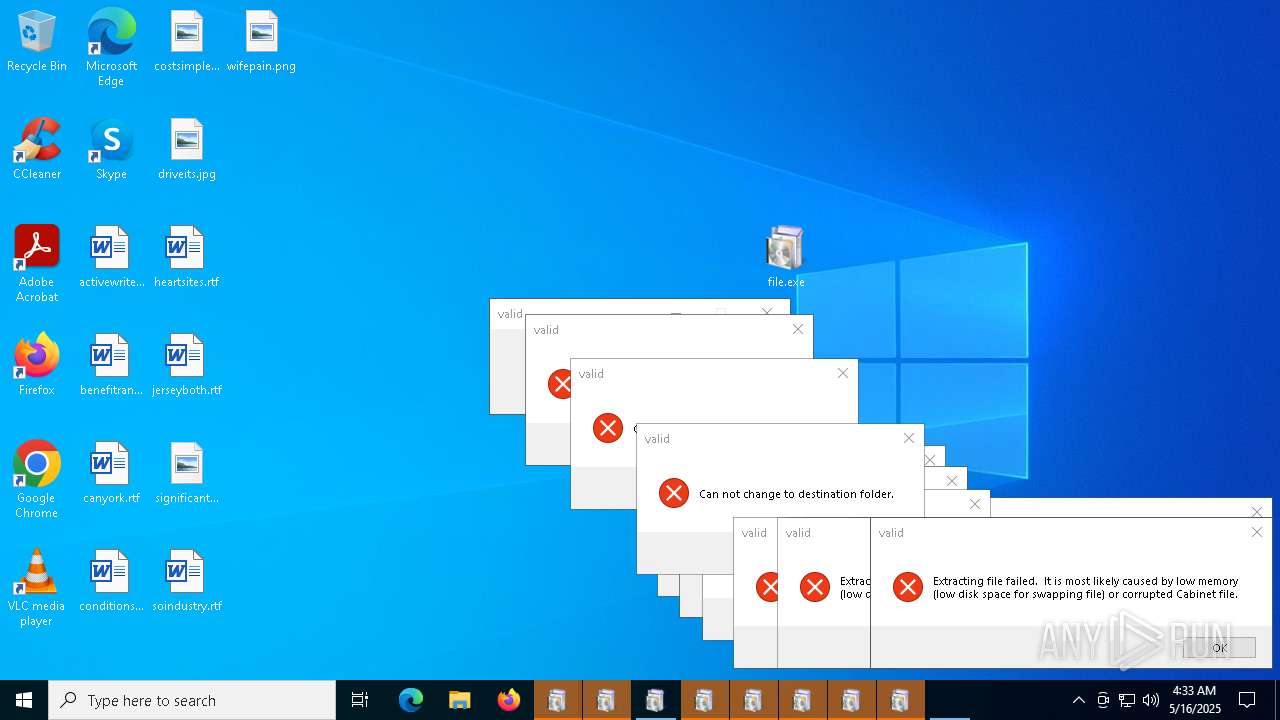Select the VLC media player shortcut
Image resolution: width=1280 pixels, height=720 pixels.
[x=37, y=588]
